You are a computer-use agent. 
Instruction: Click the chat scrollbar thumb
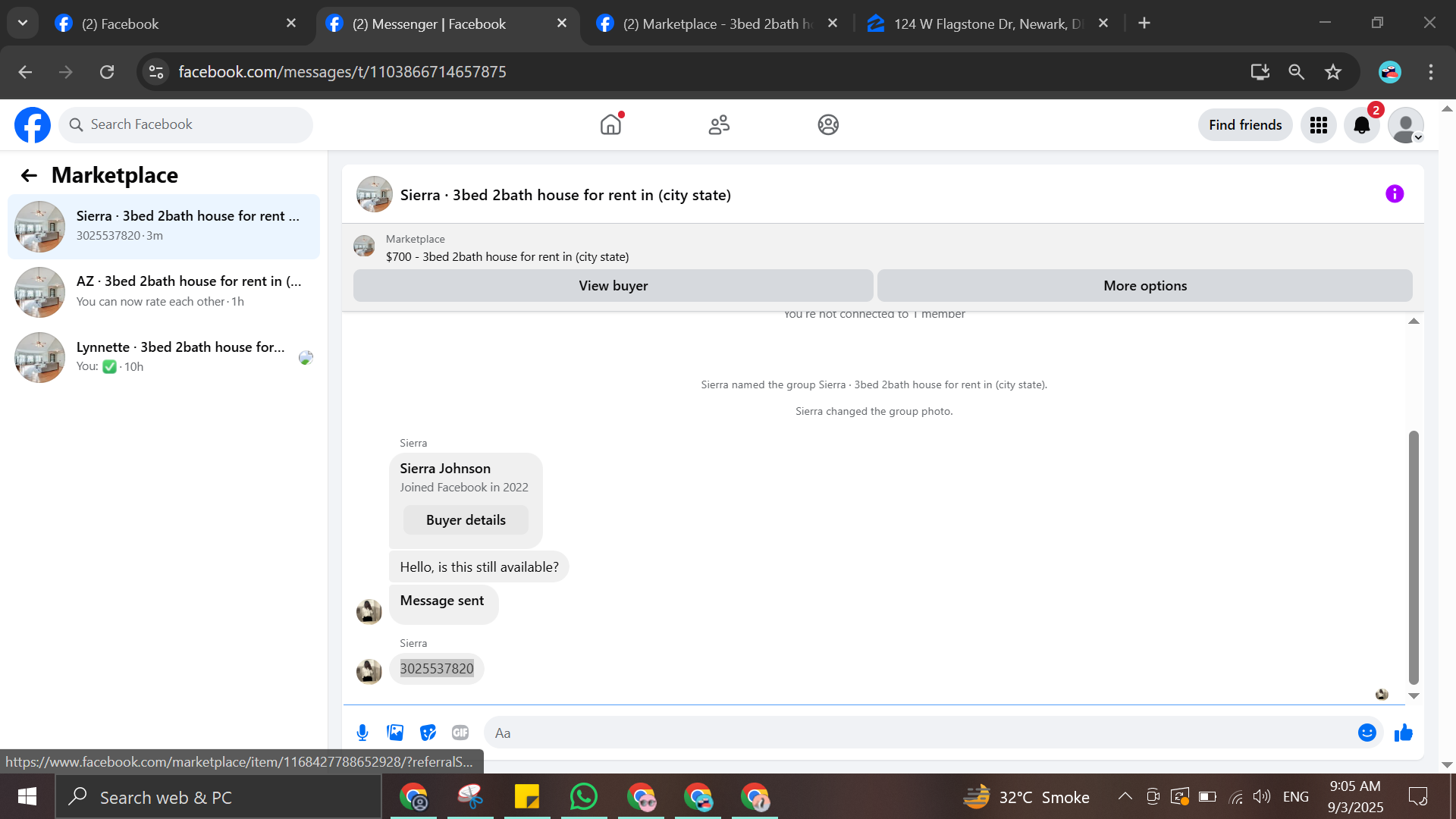tap(1414, 558)
